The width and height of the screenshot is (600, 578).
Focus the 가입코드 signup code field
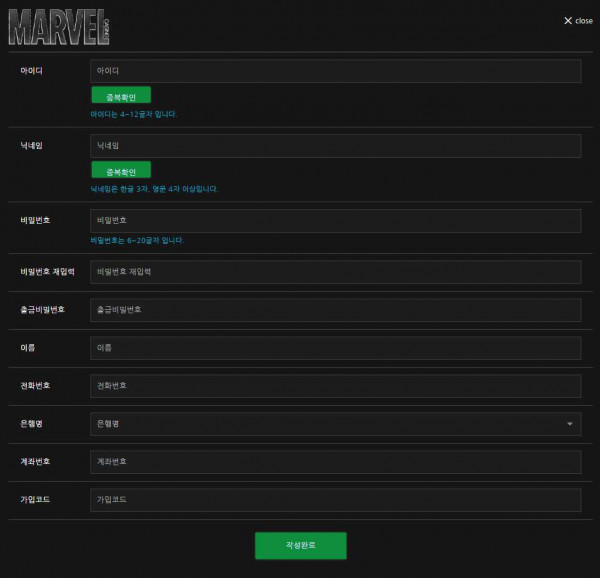(x=336, y=500)
